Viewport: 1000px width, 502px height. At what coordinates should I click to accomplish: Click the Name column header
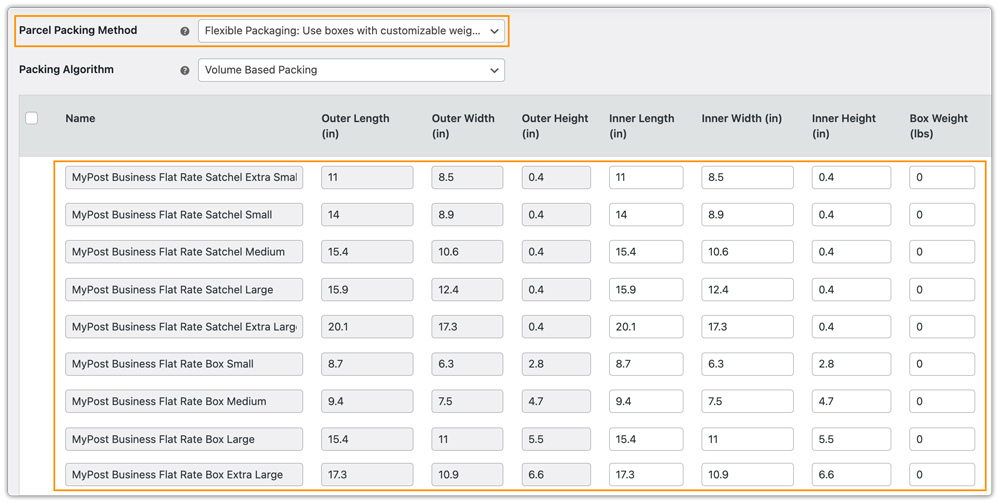pos(80,118)
